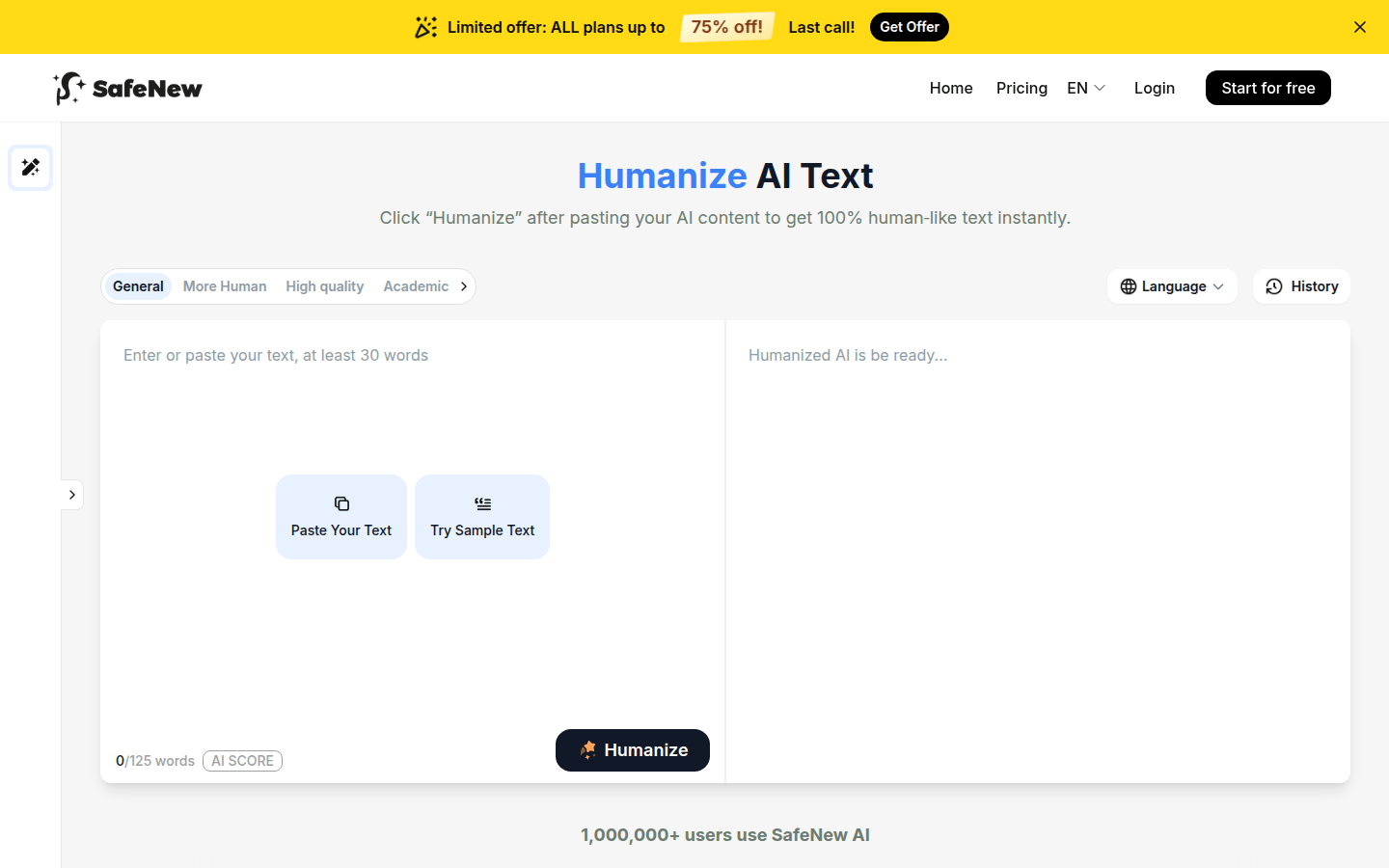Choose the High quality mode
1389x868 pixels.
tap(324, 286)
